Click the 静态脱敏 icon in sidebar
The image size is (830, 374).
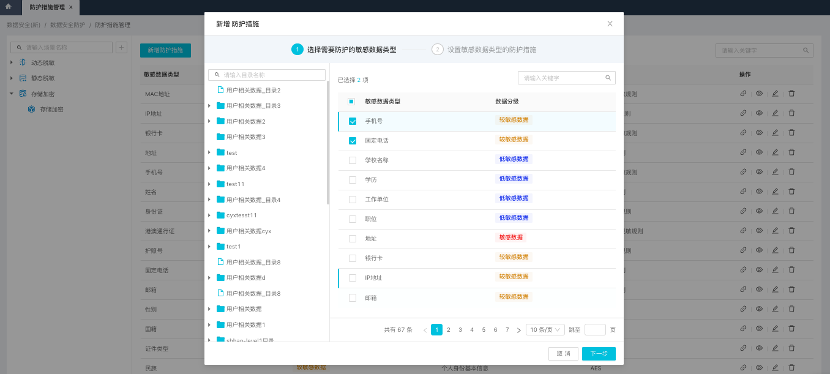[x=23, y=78]
